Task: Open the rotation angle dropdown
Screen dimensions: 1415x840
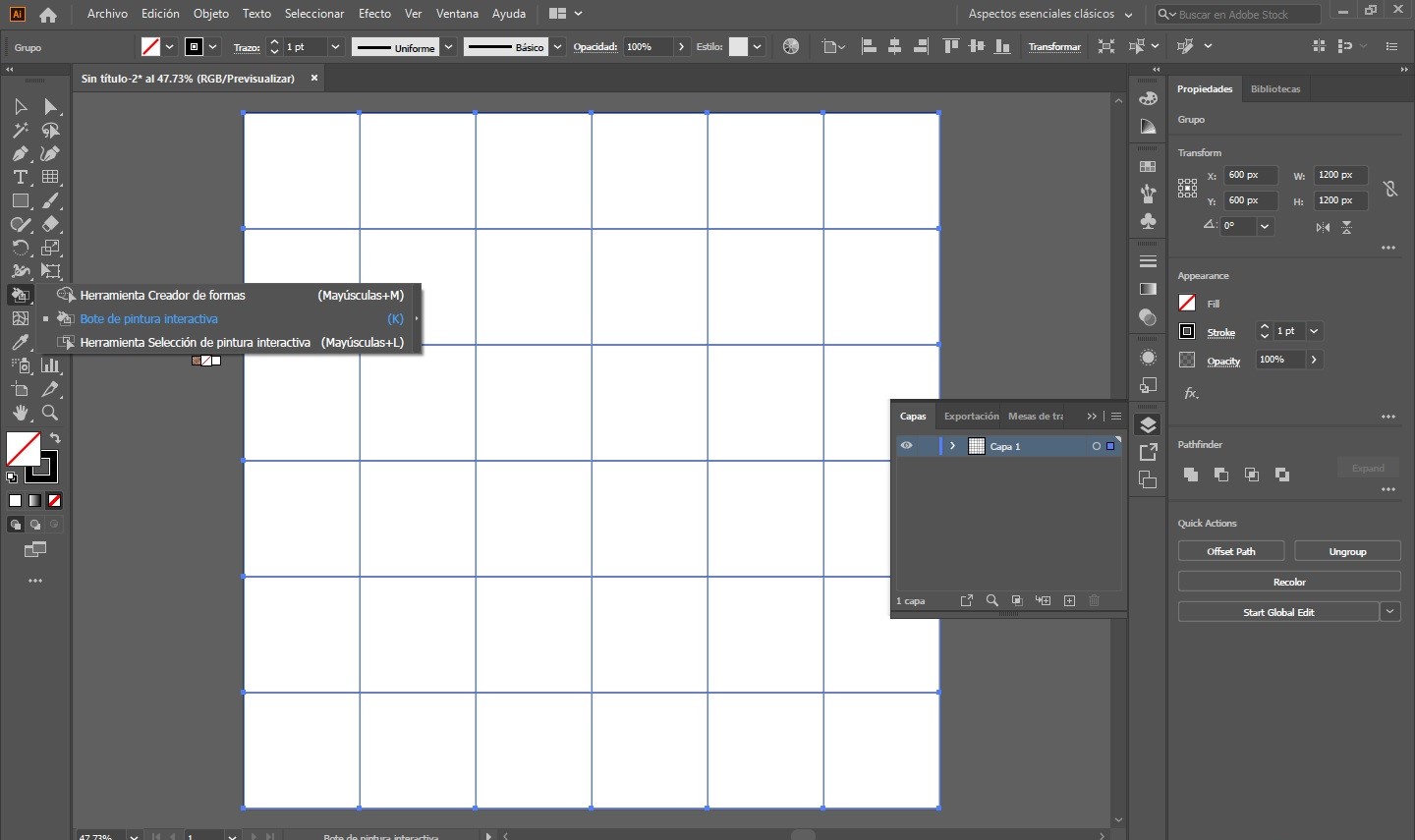Action: [x=1266, y=226]
